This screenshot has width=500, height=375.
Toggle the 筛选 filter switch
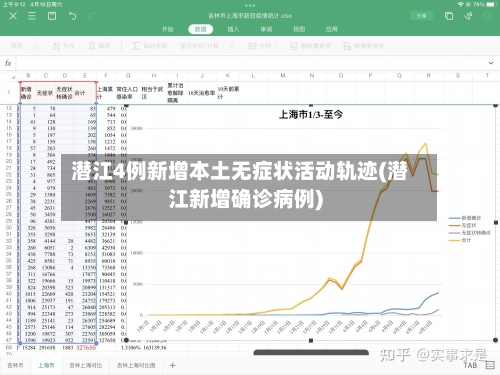32,46
